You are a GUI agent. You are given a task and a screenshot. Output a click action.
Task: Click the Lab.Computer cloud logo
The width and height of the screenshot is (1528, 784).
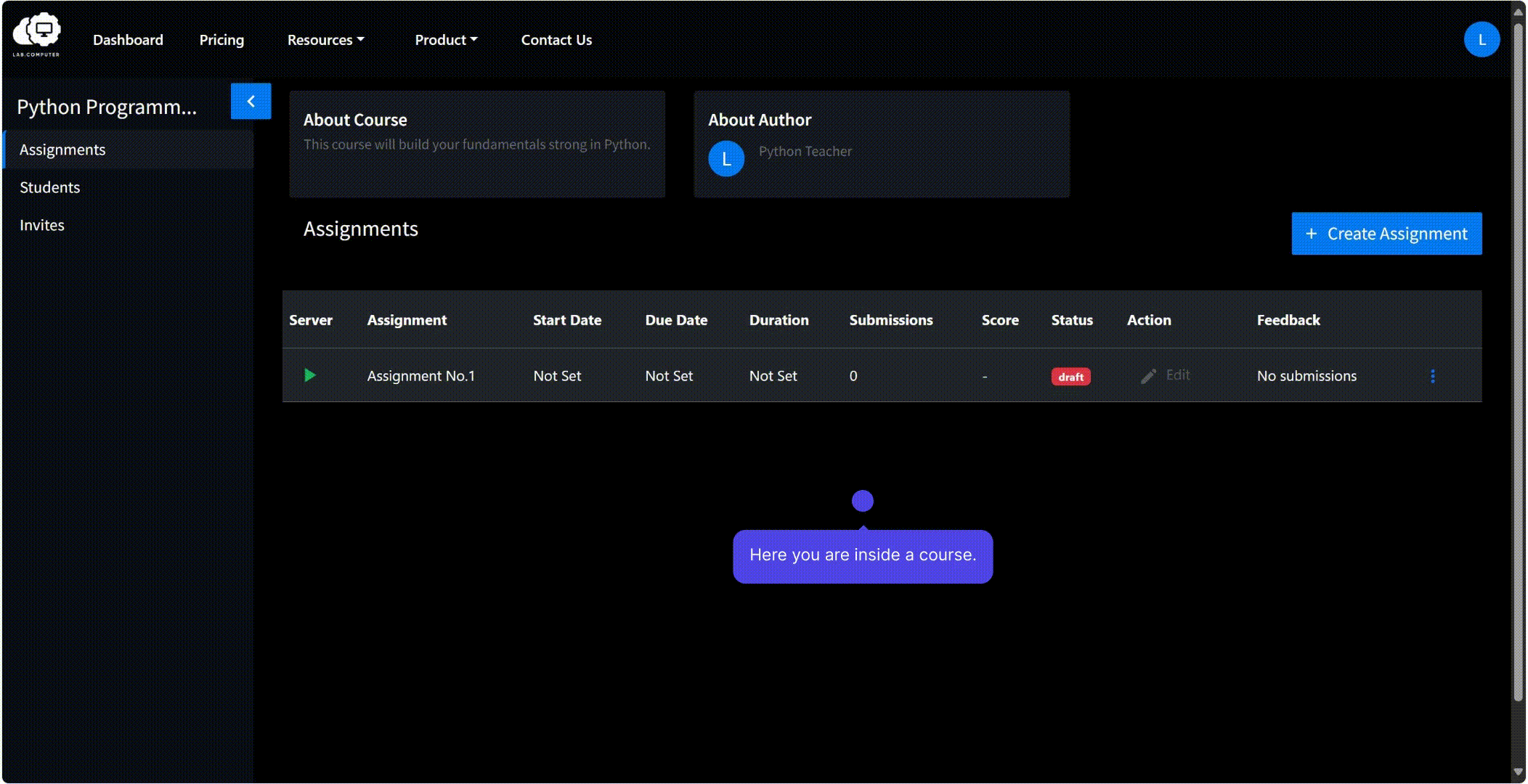[x=36, y=34]
